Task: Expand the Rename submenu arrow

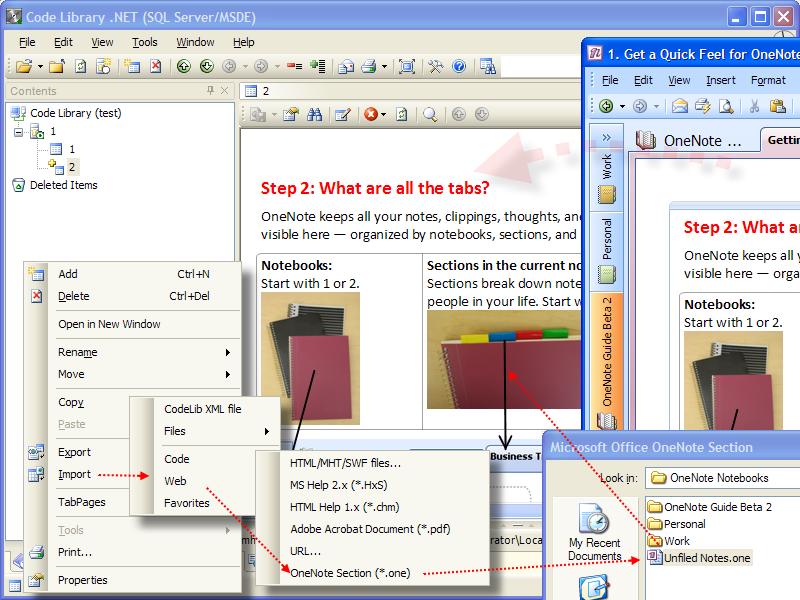Action: point(228,353)
